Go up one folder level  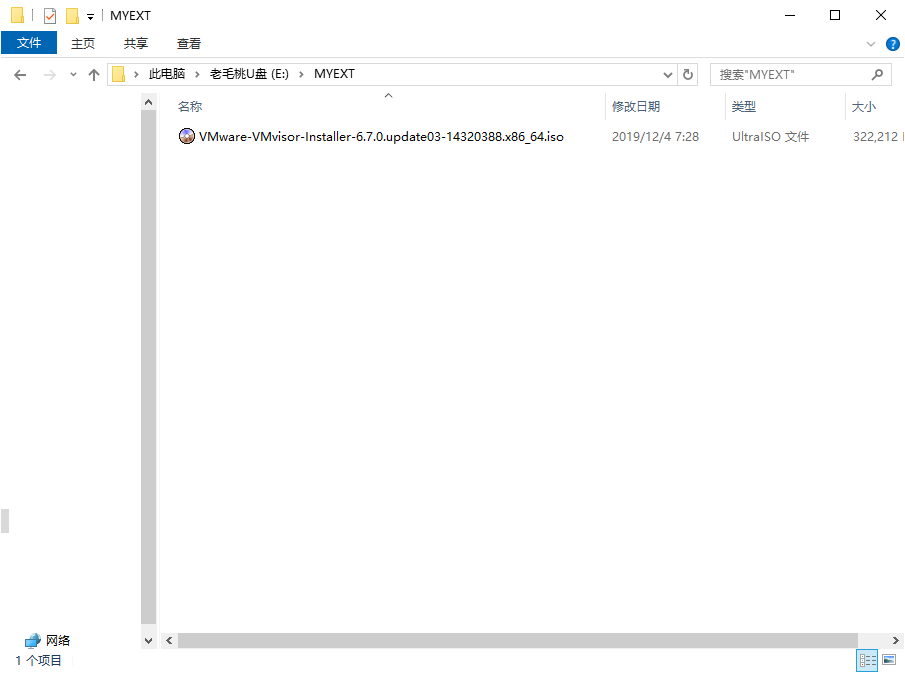tap(94, 74)
